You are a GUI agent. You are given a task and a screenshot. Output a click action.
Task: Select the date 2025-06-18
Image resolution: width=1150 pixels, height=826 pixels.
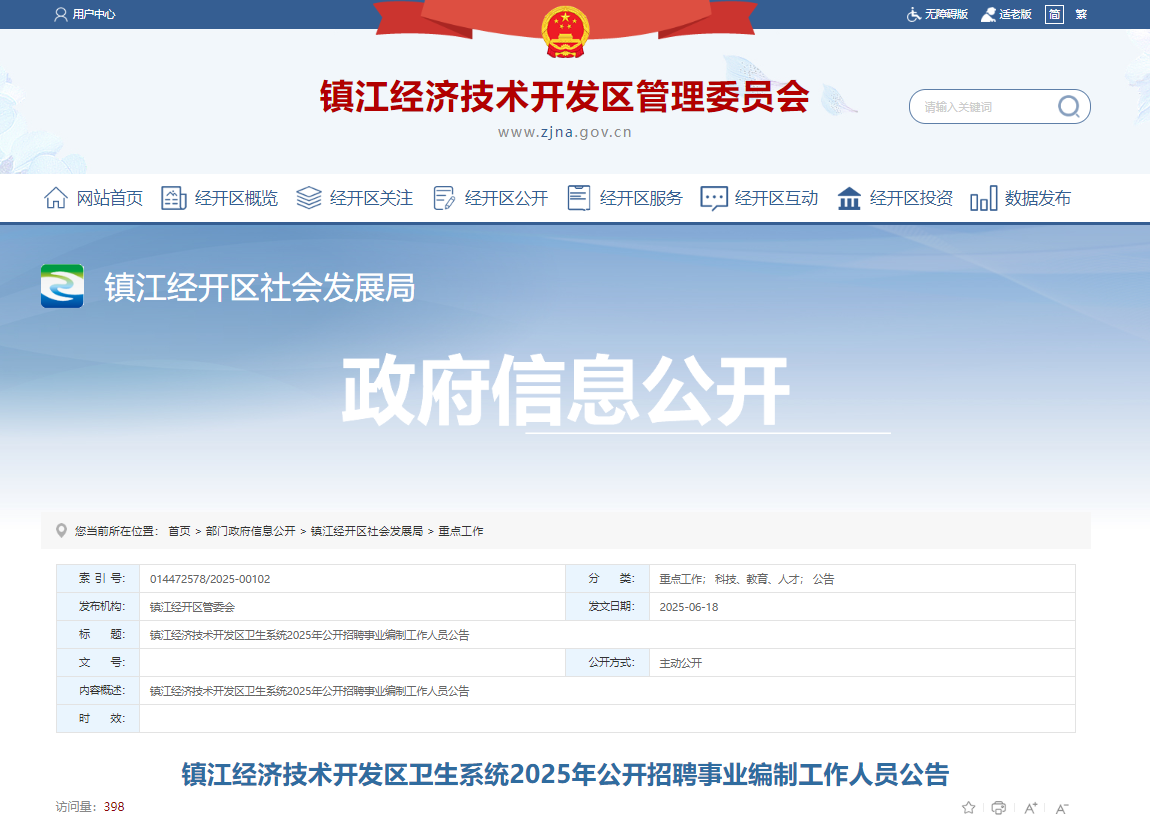point(689,607)
